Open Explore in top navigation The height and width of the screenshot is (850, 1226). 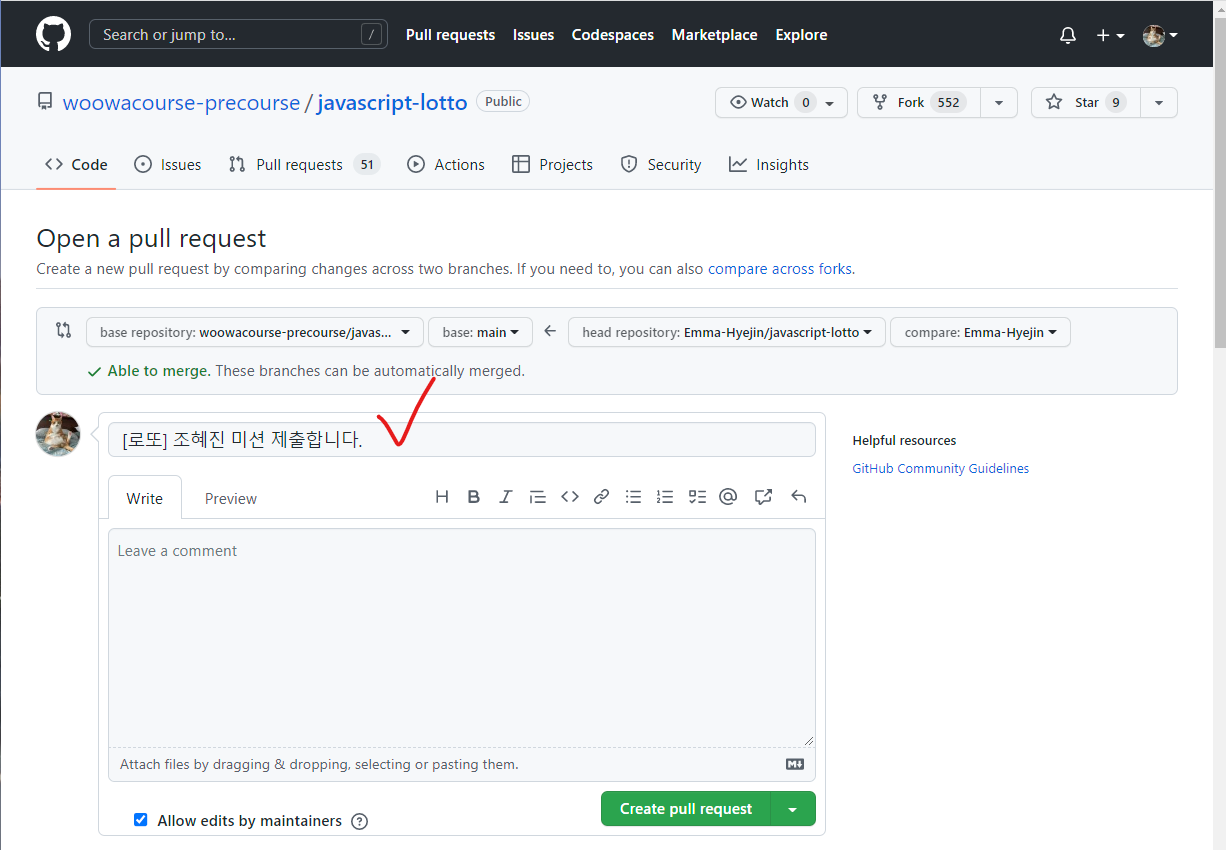(x=801, y=35)
